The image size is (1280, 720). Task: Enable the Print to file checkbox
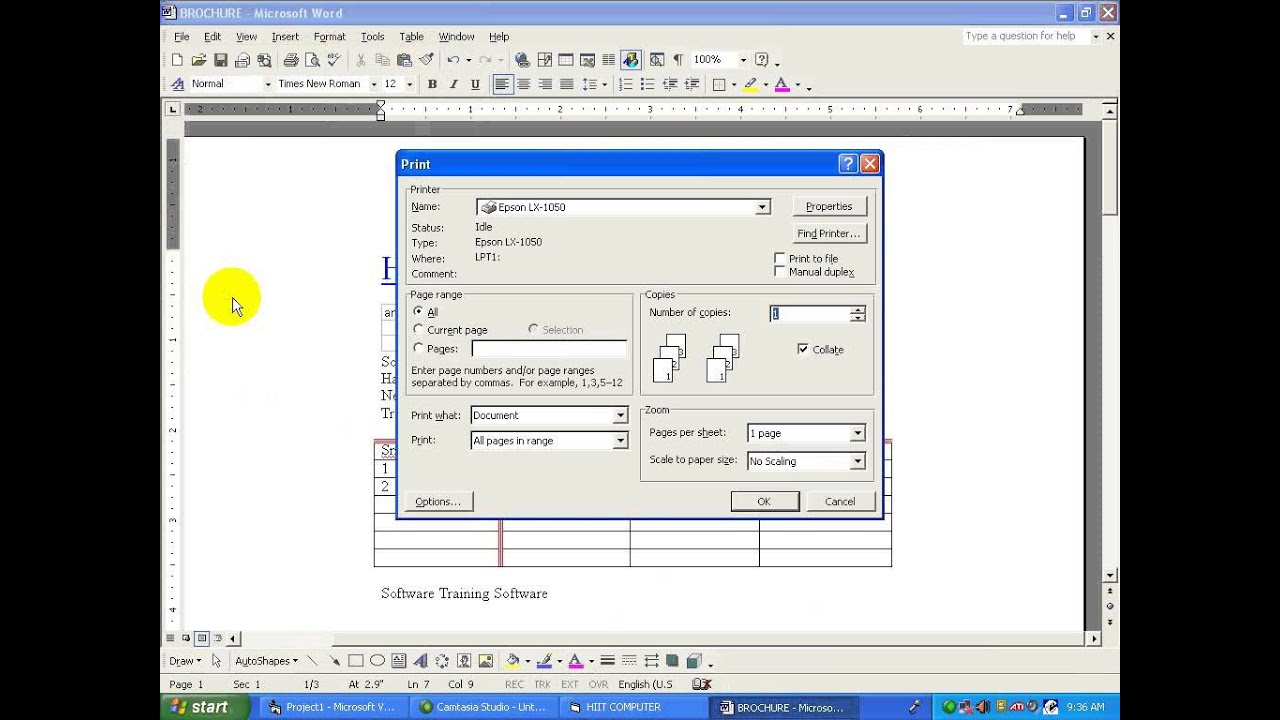(780, 258)
